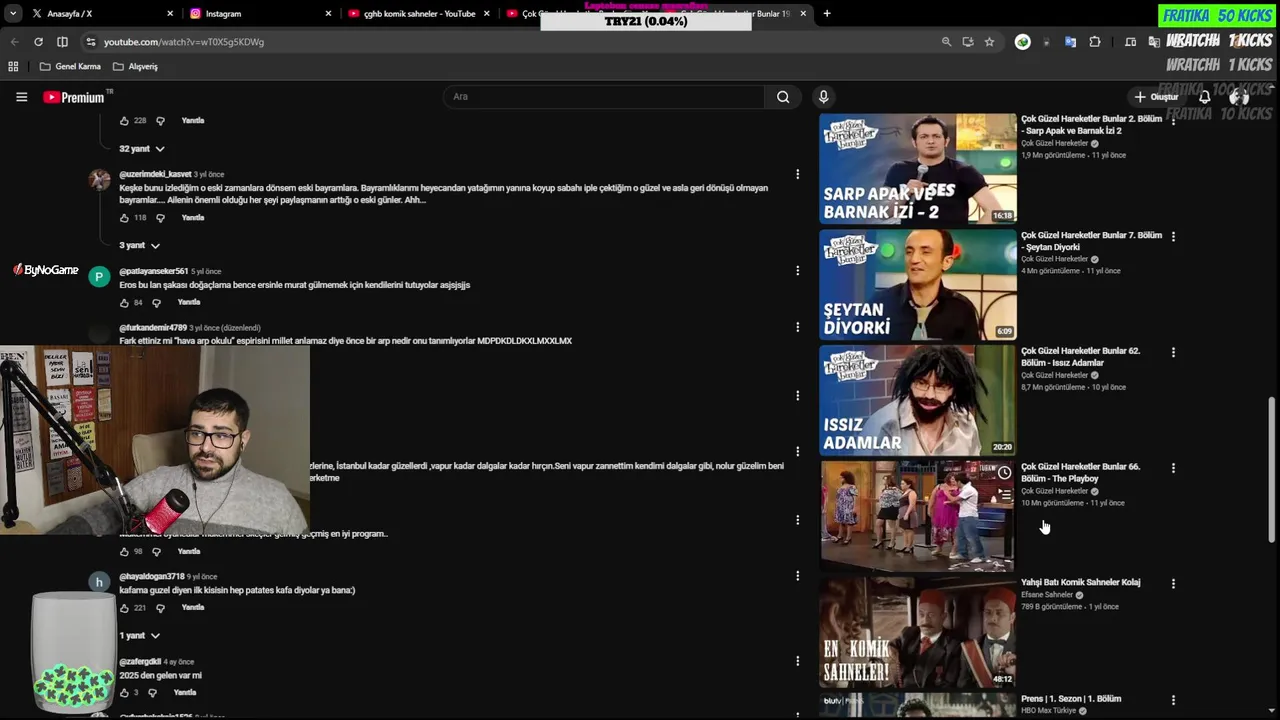Image resolution: width=1280 pixels, height=720 pixels.
Task: Play Sarp Apak ve Barnak İzi 2 thumbnail
Action: click(x=918, y=168)
